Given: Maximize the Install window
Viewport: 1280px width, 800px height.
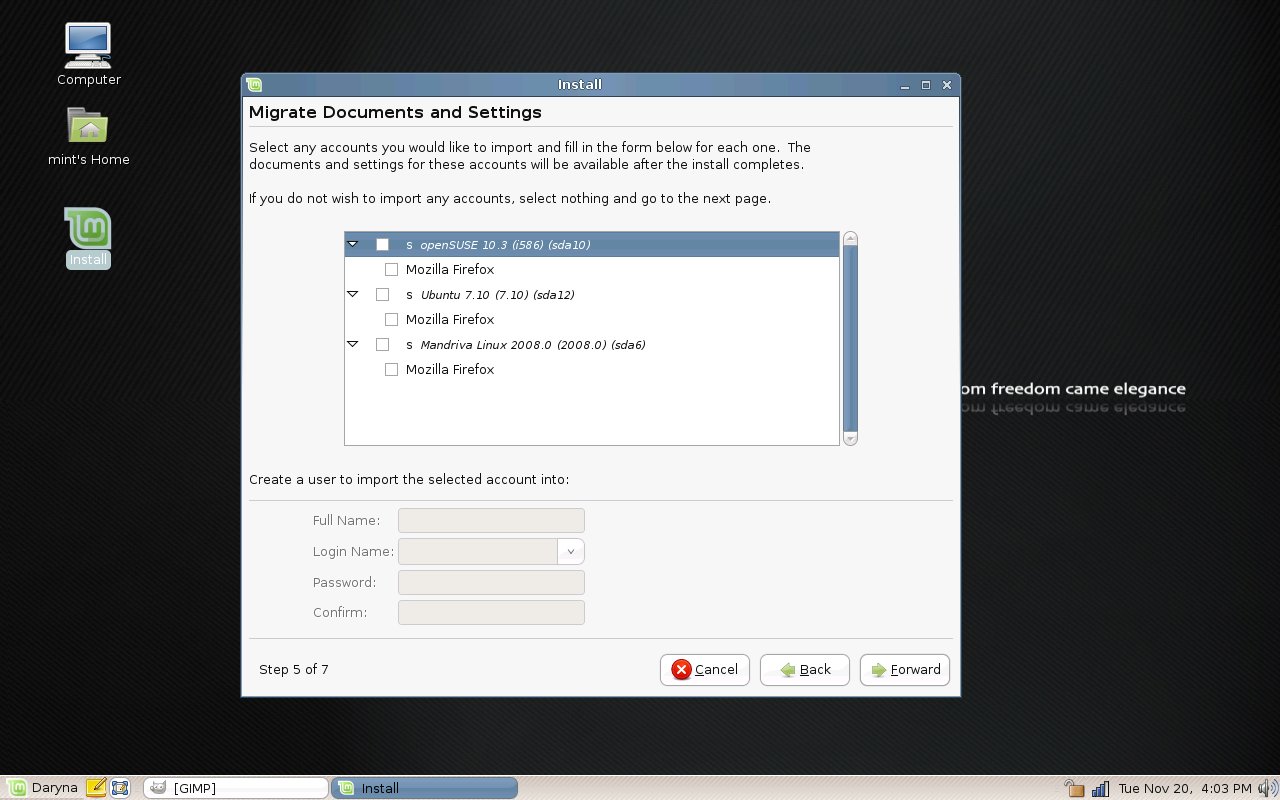Looking at the screenshot, I should (926, 85).
